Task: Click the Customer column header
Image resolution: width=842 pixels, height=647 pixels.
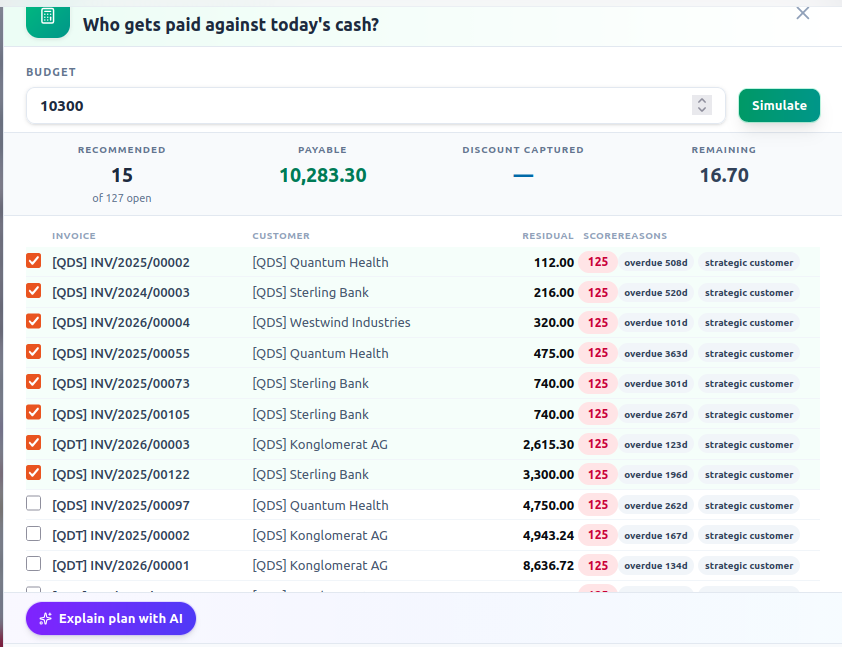Action: point(281,236)
